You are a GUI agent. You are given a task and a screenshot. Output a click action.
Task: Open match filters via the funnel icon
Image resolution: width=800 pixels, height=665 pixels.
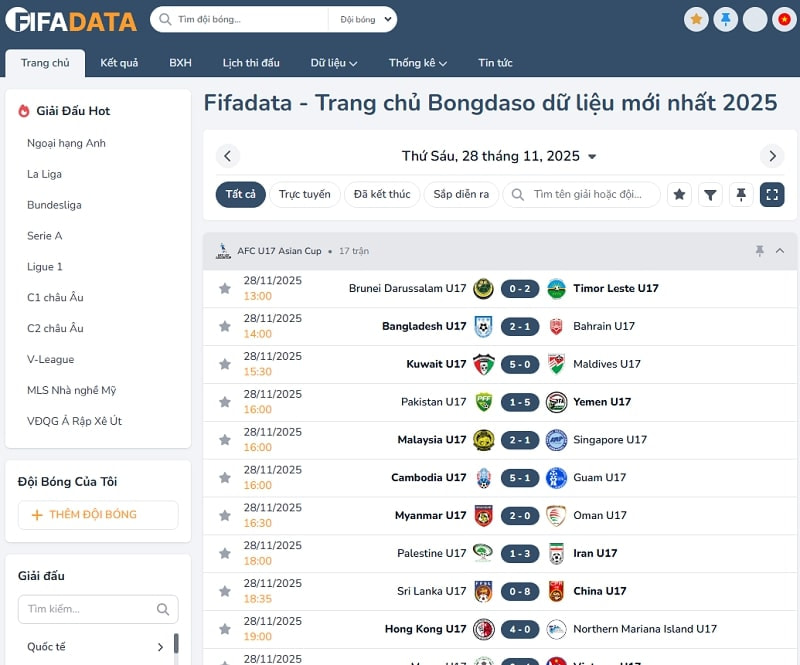click(710, 194)
